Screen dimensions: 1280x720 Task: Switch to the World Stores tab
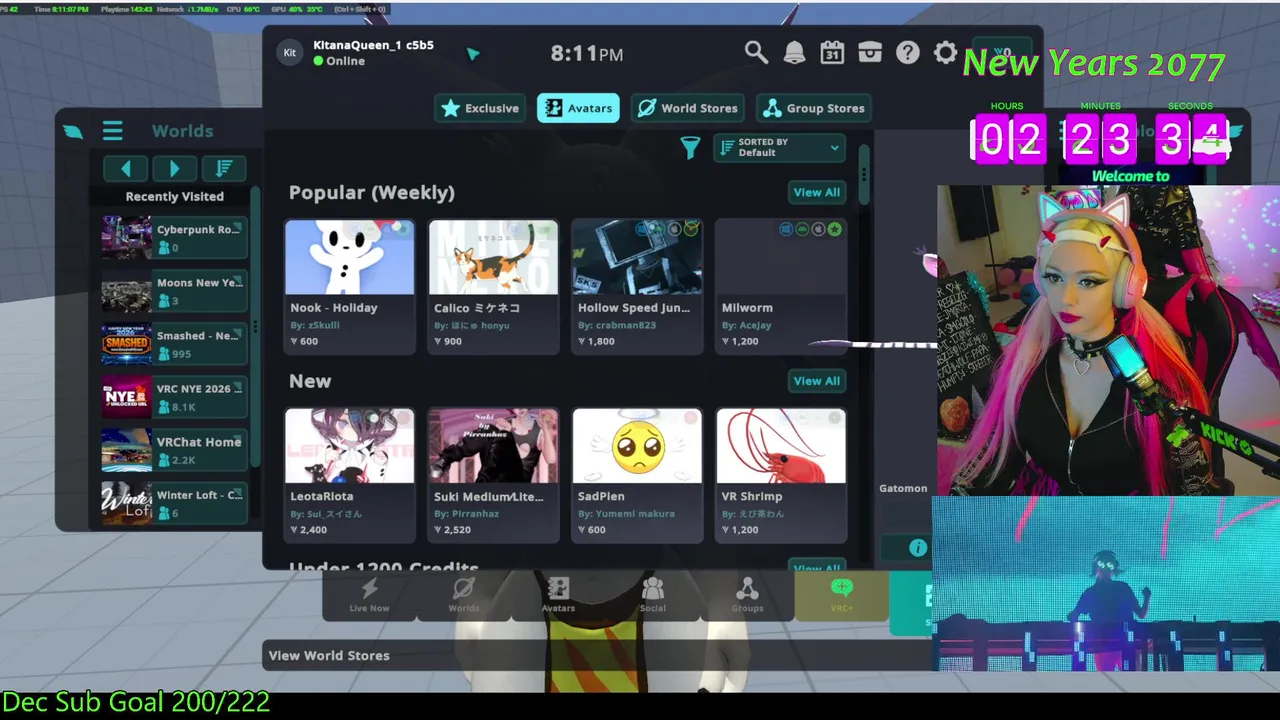point(687,108)
